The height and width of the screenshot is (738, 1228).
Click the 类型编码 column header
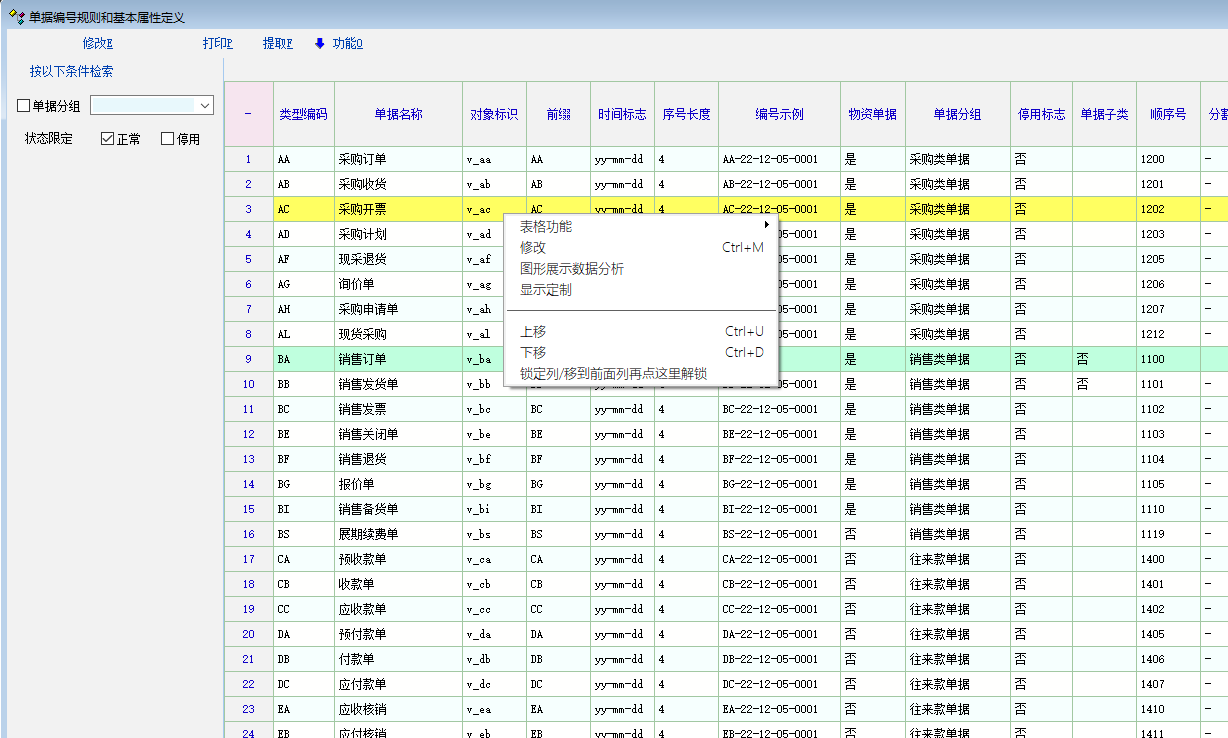[303, 114]
